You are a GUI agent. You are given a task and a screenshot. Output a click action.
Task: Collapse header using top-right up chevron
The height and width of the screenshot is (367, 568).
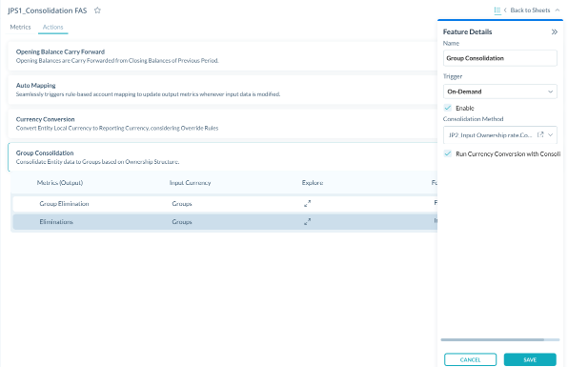pos(557,10)
